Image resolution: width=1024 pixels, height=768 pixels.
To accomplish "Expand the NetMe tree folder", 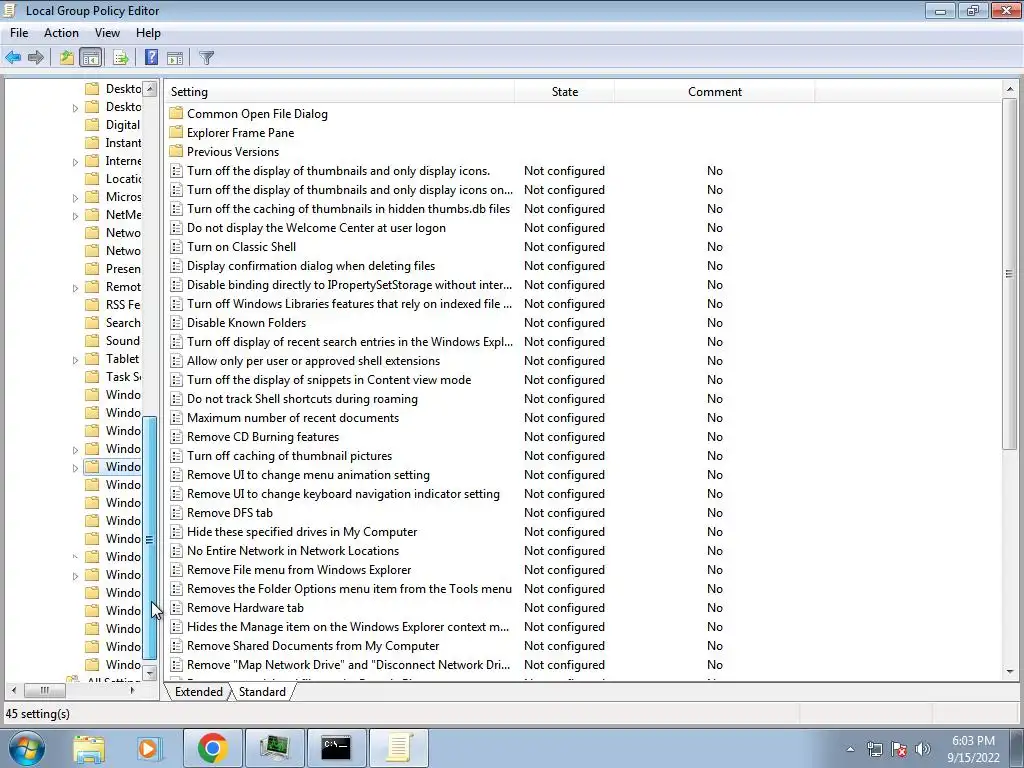I will tap(75, 216).
